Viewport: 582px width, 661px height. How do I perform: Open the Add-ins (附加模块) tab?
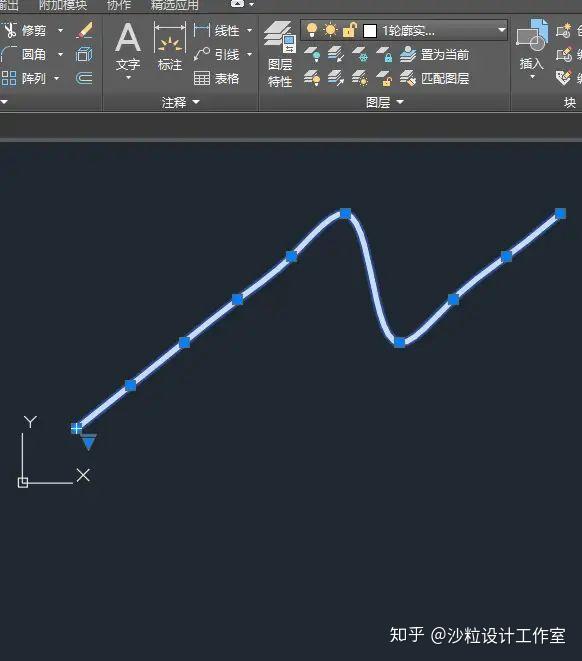(63, 5)
